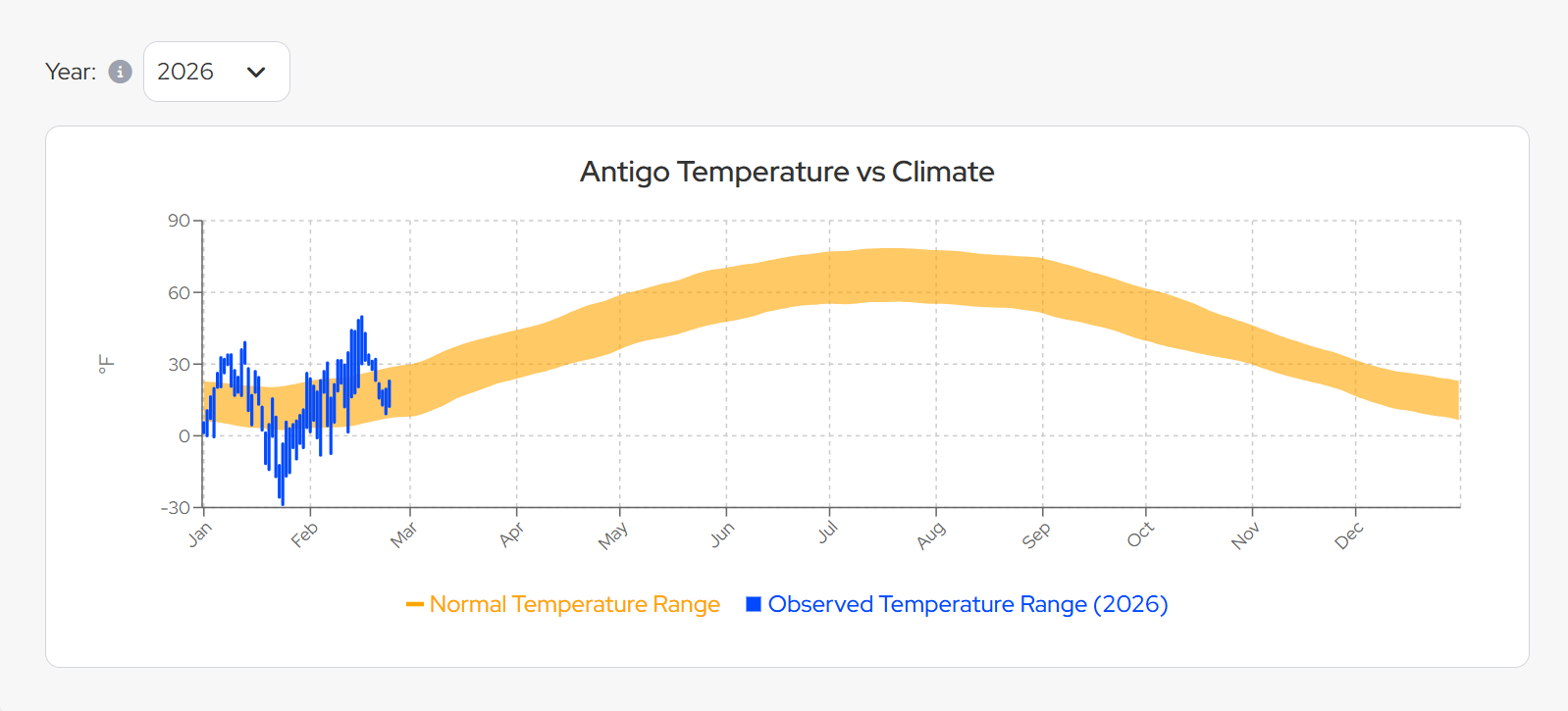The height and width of the screenshot is (711, 1568).
Task: Click the Feb x-axis month label
Action: tap(304, 534)
